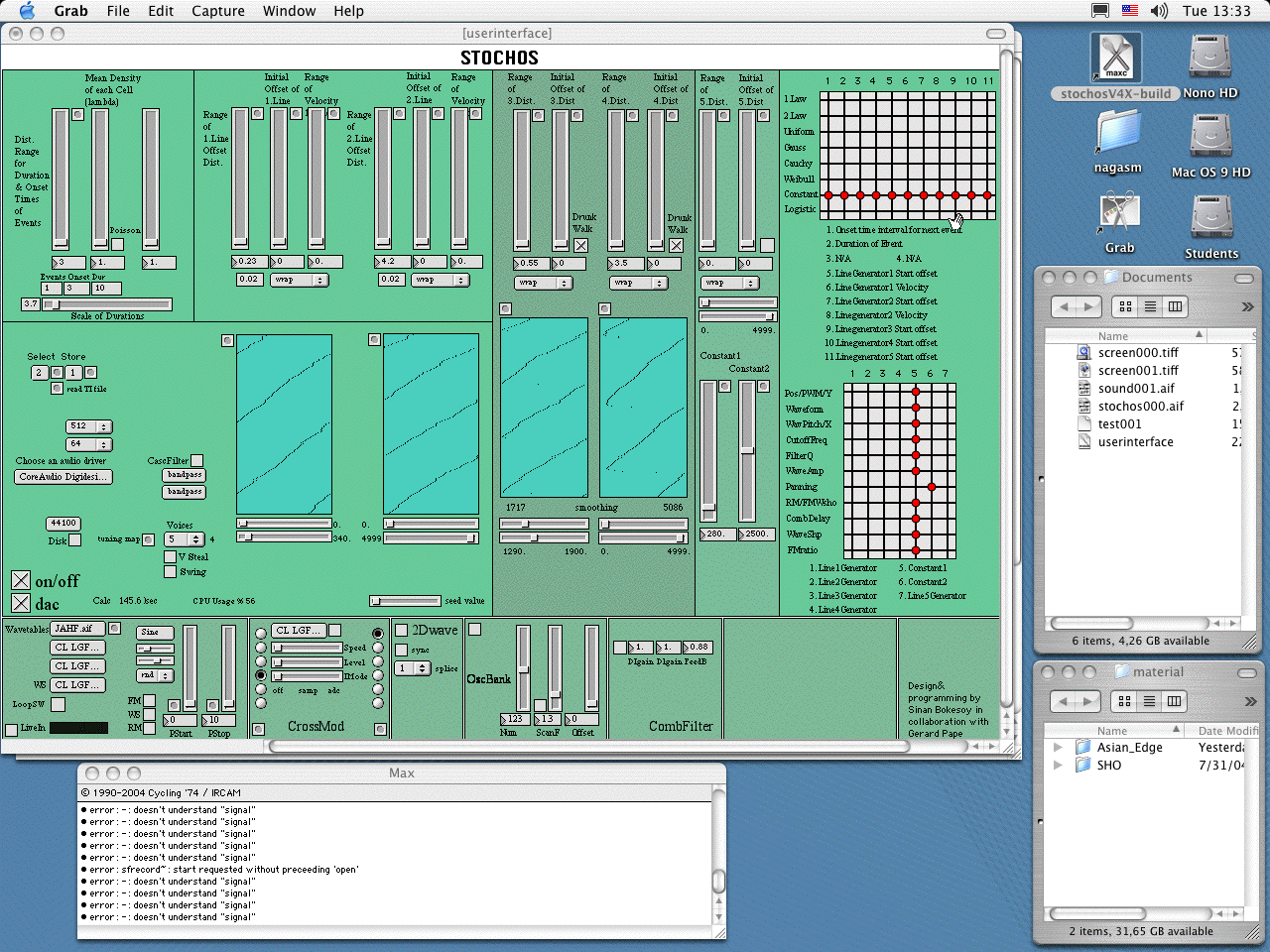This screenshot has height=952, width=1270.
Task: Switch Documents window to column view
Action: coord(1175,306)
